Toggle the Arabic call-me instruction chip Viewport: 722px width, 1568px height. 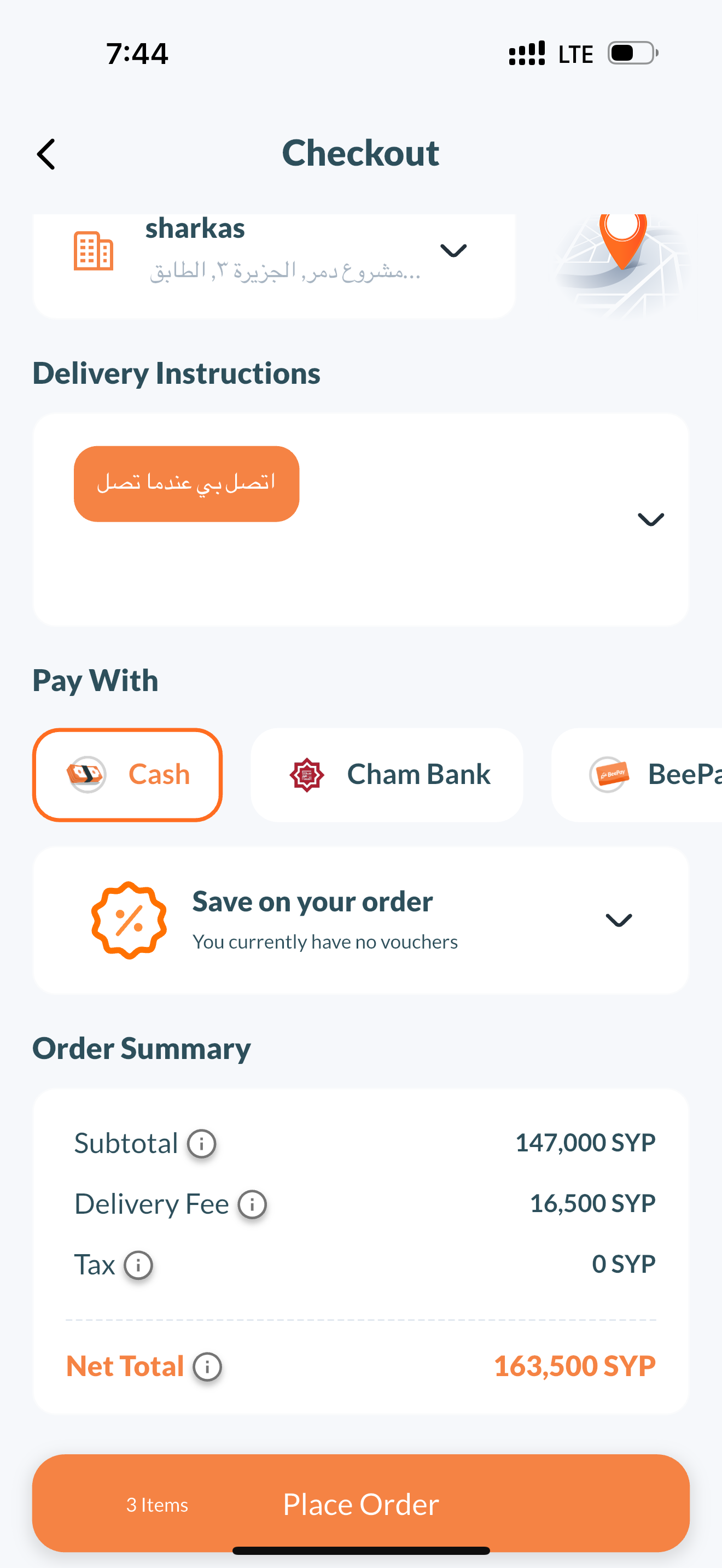tap(187, 484)
